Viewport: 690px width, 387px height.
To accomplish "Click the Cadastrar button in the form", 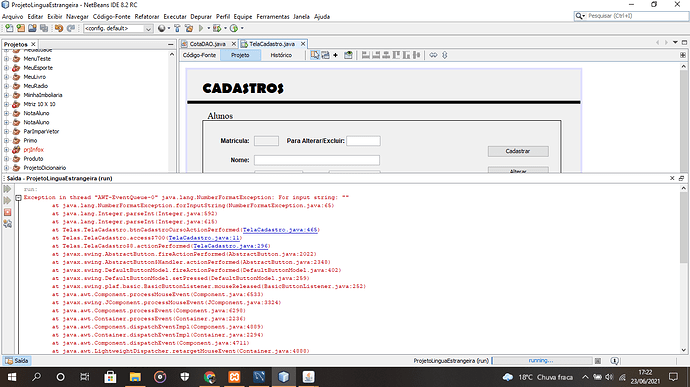I will pos(518,151).
